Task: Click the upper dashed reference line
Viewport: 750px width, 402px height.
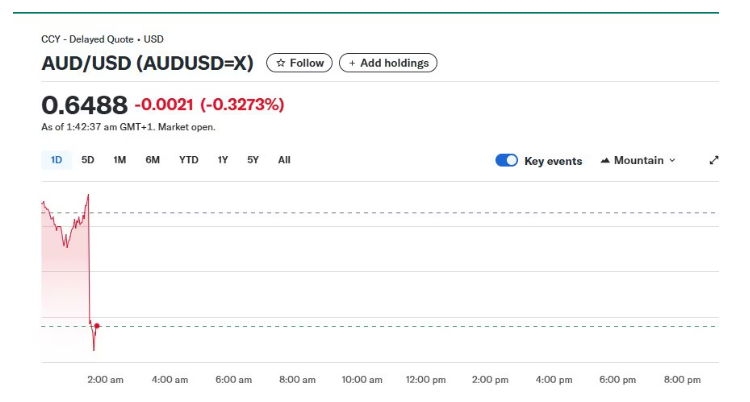Action: tap(400, 213)
